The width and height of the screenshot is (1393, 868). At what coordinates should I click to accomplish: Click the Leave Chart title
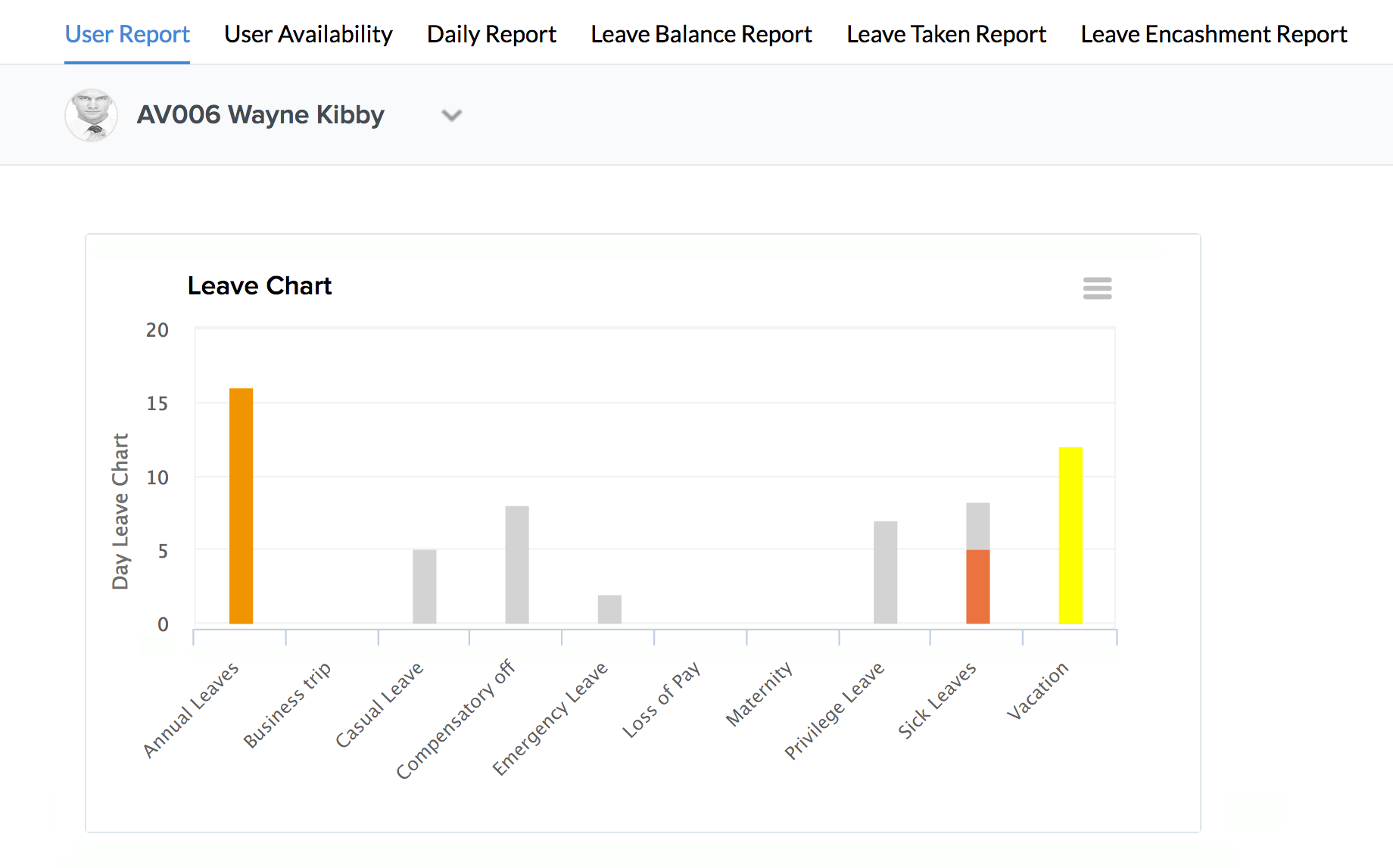click(259, 286)
